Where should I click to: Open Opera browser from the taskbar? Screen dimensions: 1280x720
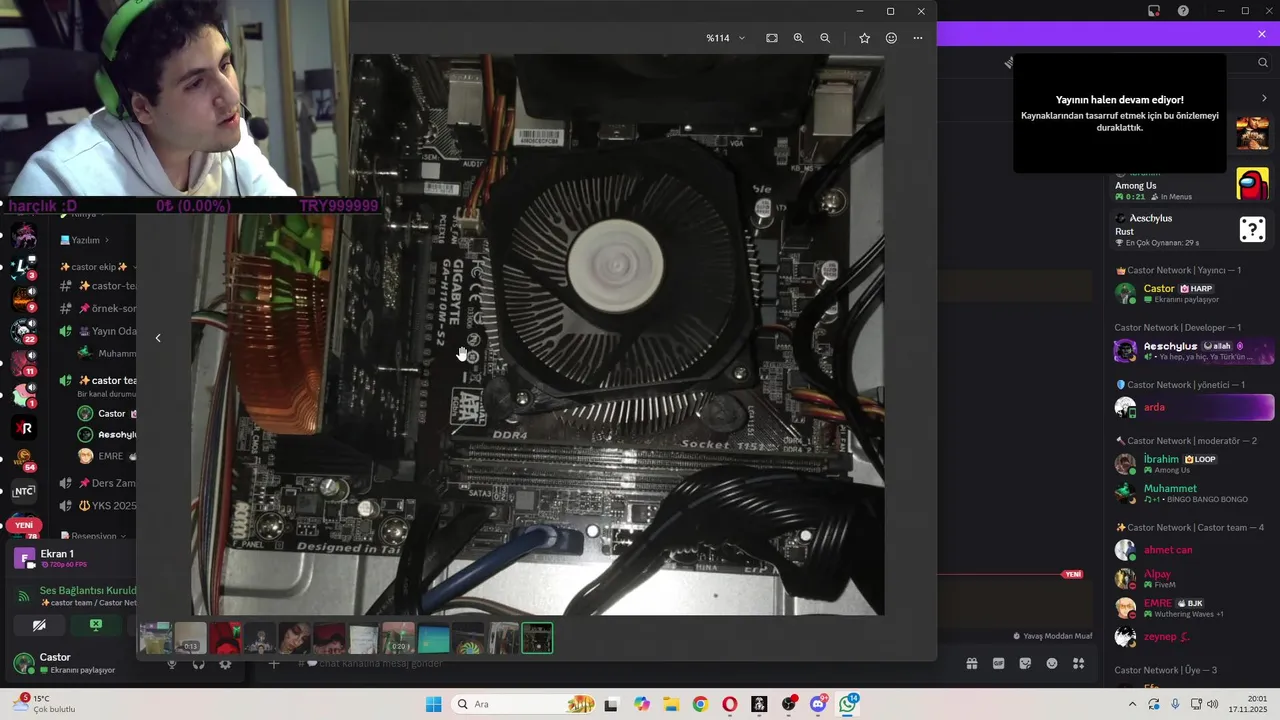[730, 704]
